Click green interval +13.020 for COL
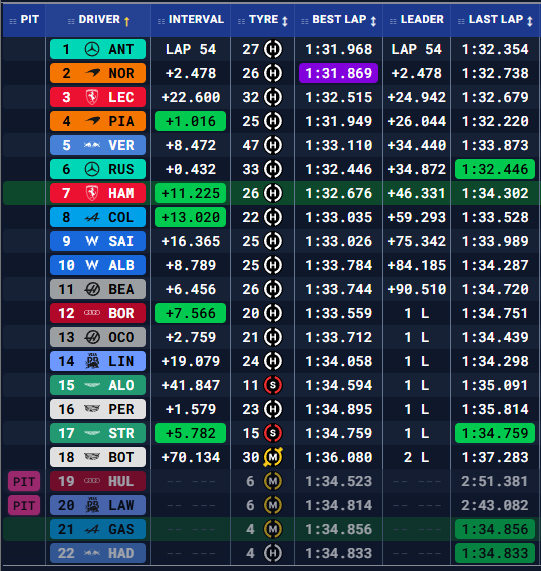The width and height of the screenshot is (541, 571). point(190,217)
